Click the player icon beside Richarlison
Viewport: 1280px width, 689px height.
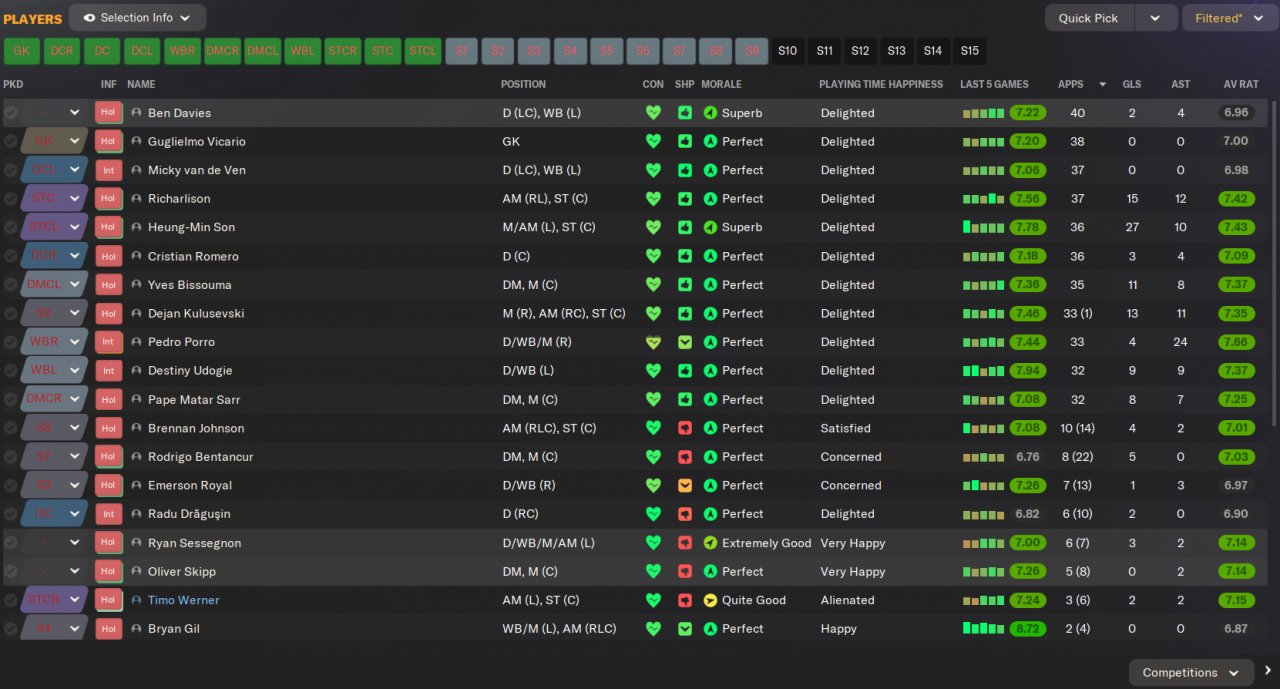pos(137,199)
